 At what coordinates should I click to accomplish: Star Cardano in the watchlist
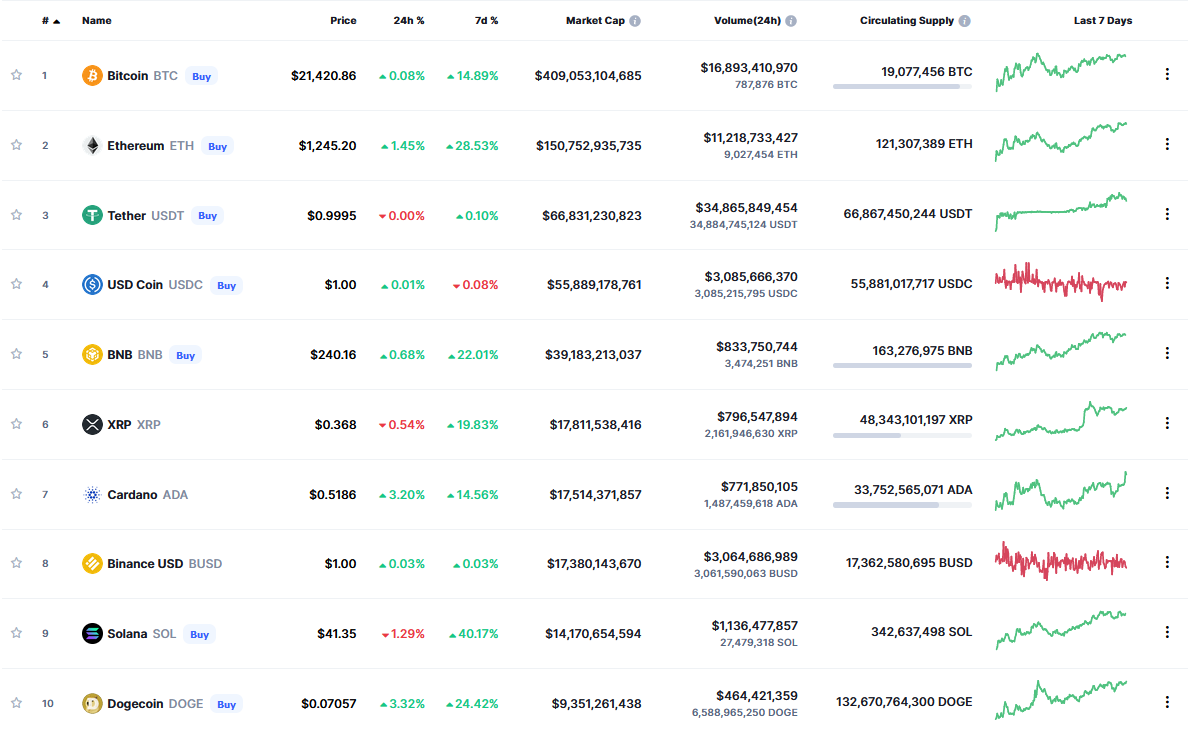tap(16, 494)
